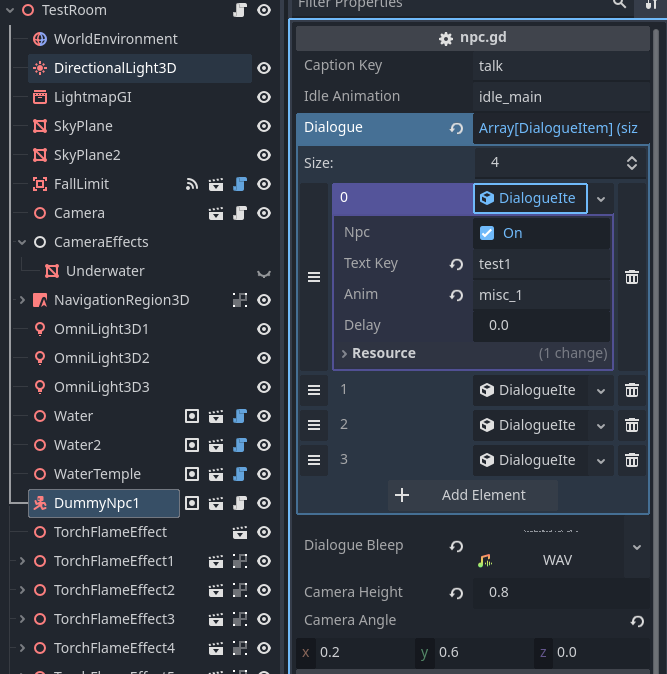Edit the Delay value field
This screenshot has height=674, width=667.
(x=542, y=325)
